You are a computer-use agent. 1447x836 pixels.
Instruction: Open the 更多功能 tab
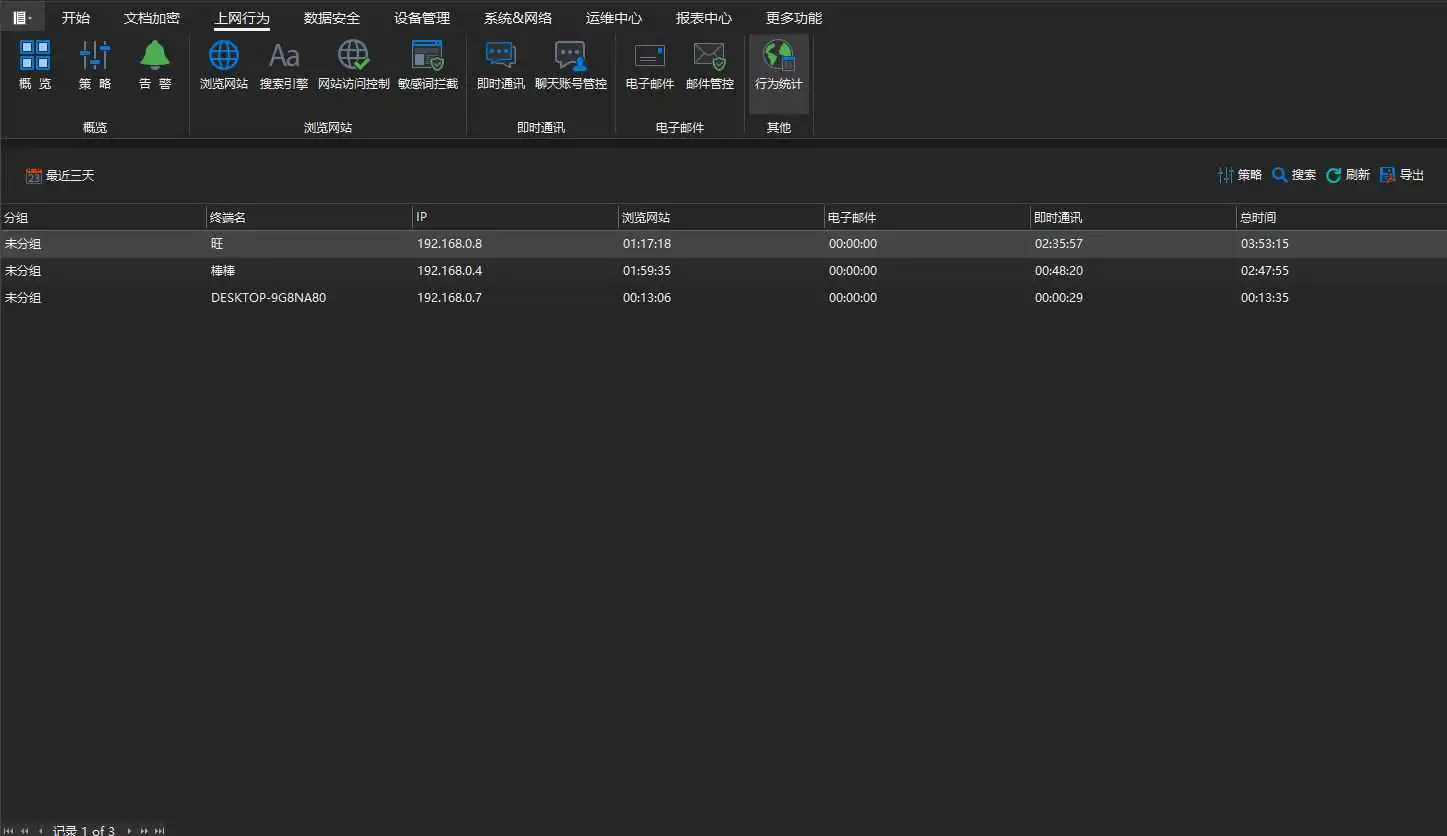pos(794,18)
